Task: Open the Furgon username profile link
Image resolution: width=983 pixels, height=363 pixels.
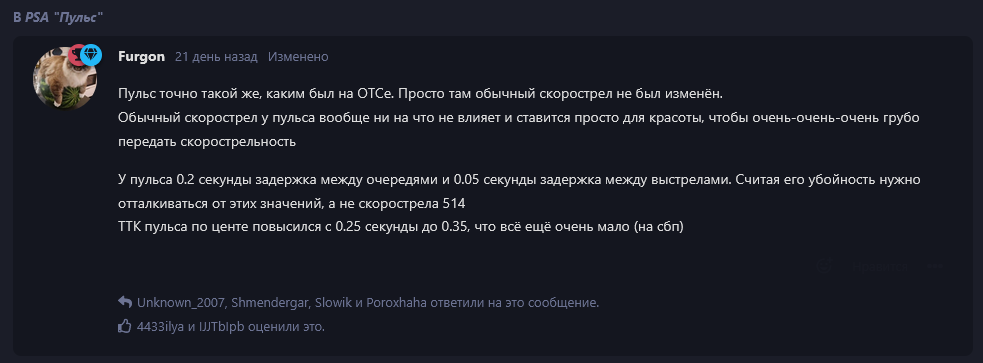Action: (141, 56)
